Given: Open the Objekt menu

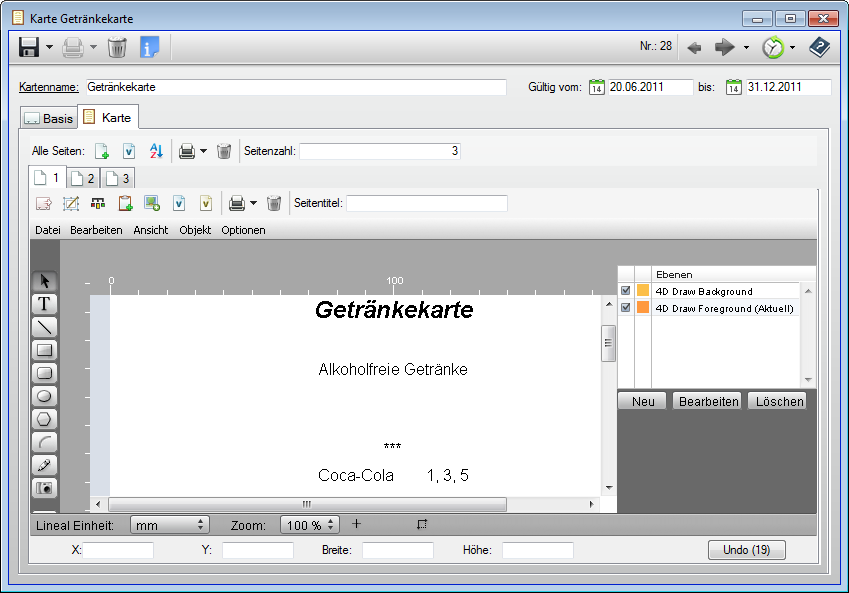Looking at the screenshot, I should point(195,230).
